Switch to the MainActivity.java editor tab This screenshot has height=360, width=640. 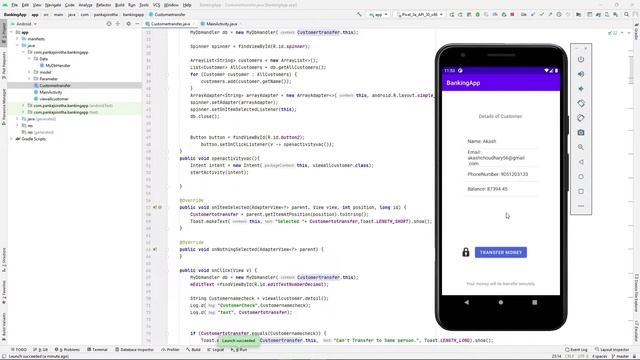click(221, 24)
